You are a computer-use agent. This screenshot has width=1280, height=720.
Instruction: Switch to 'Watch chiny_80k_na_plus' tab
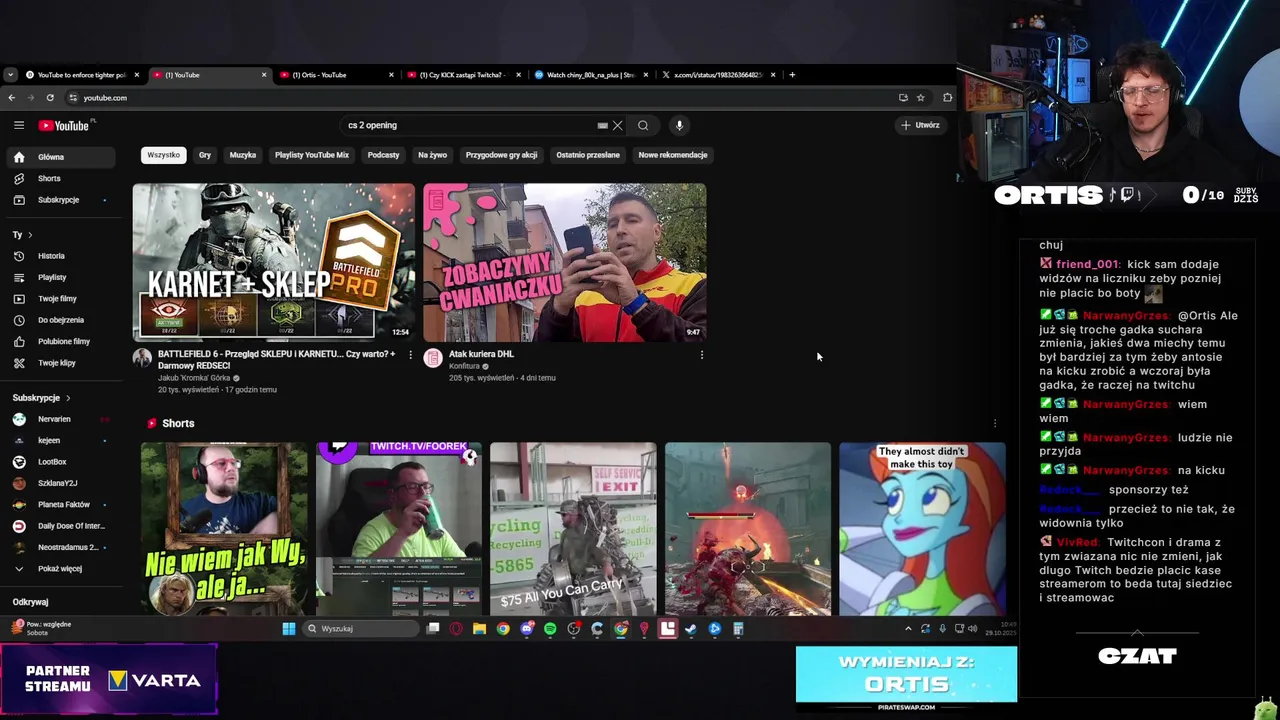(x=590, y=74)
